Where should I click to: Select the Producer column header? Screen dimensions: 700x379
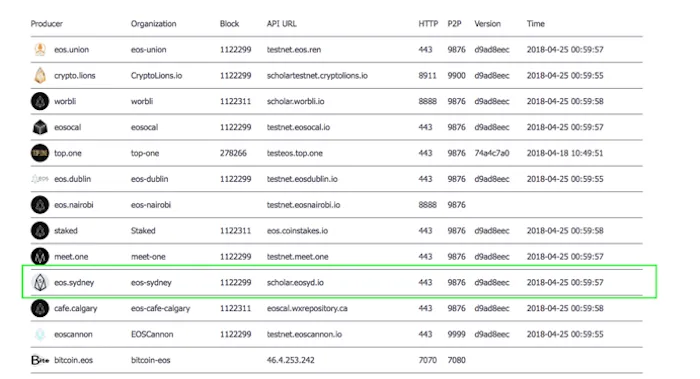coord(46,24)
